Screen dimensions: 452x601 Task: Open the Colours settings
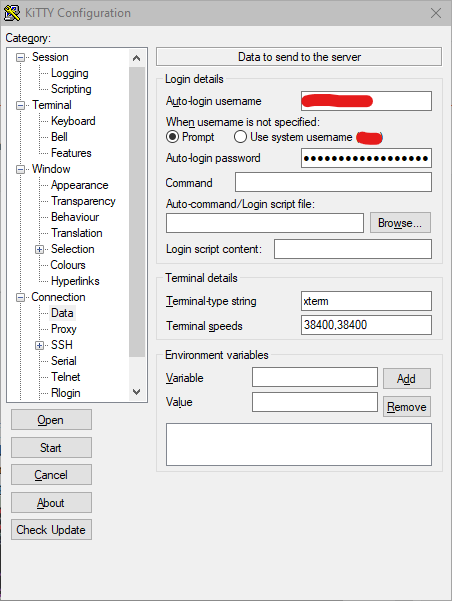(68, 265)
